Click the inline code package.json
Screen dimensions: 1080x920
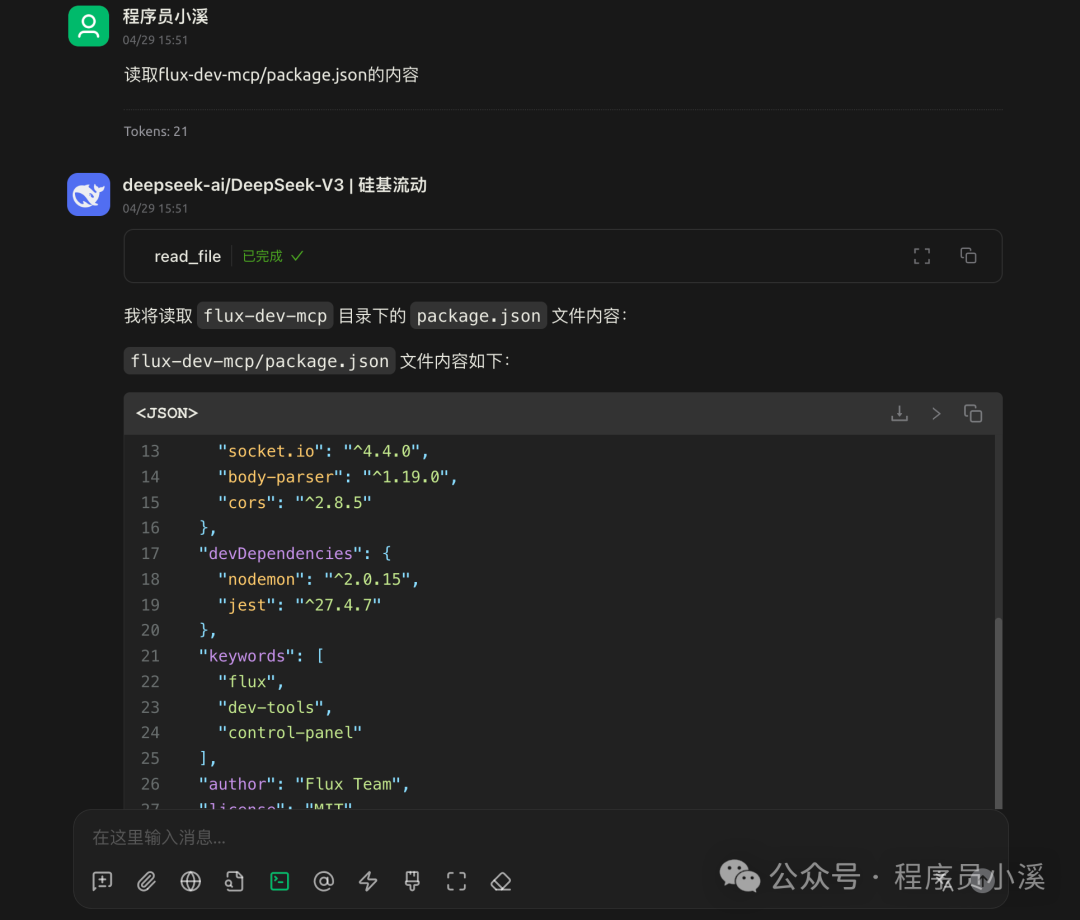pyautogui.click(x=479, y=315)
